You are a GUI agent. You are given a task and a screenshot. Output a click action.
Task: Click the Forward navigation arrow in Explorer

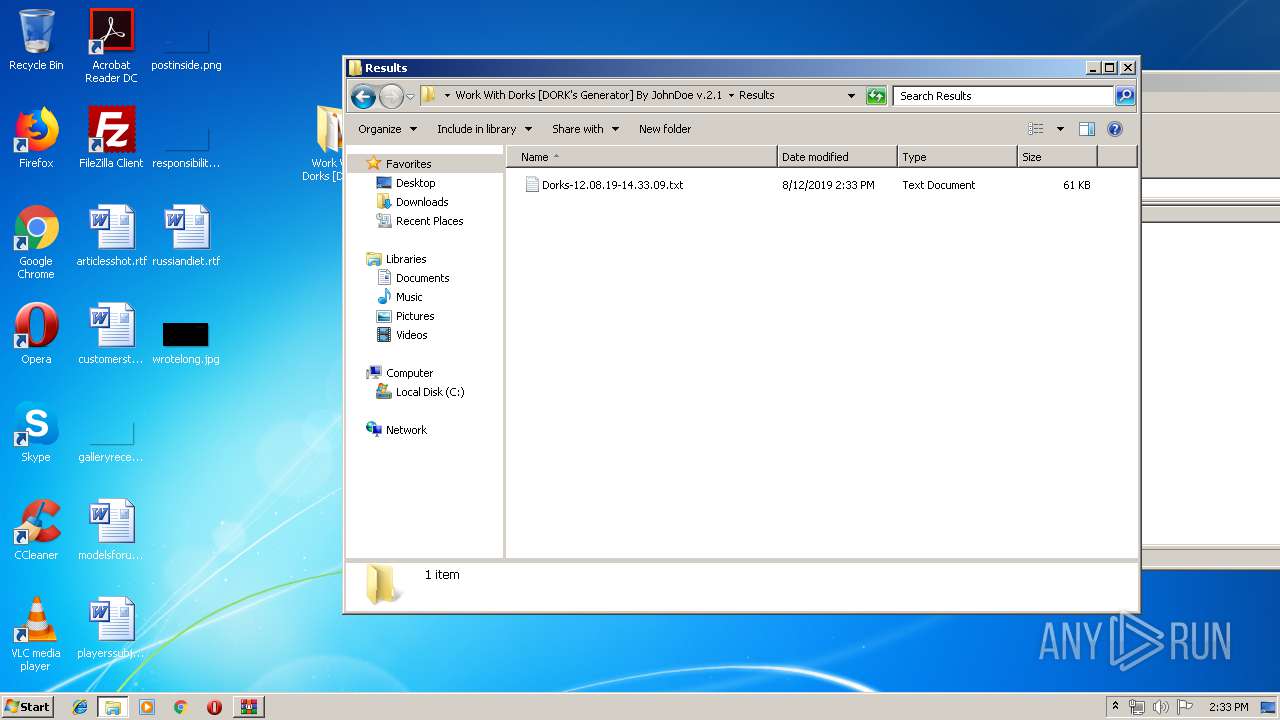pyautogui.click(x=391, y=96)
